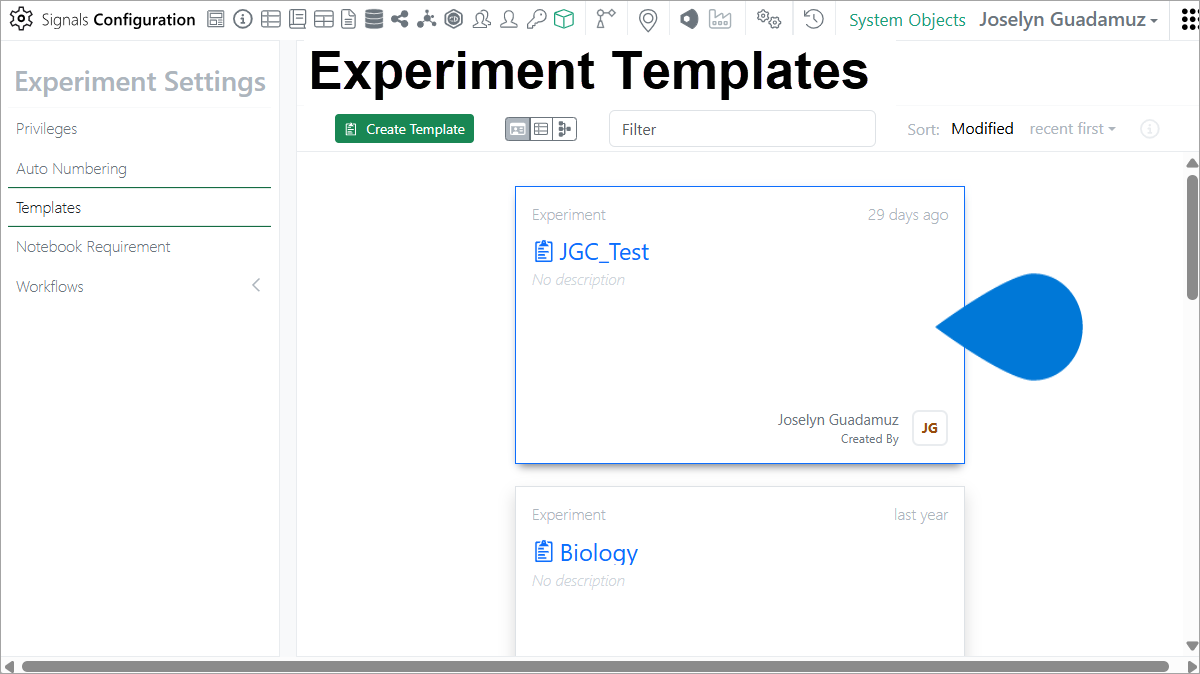The image size is (1200, 674).
Task: Select the single user profile icon
Action: 508,18
